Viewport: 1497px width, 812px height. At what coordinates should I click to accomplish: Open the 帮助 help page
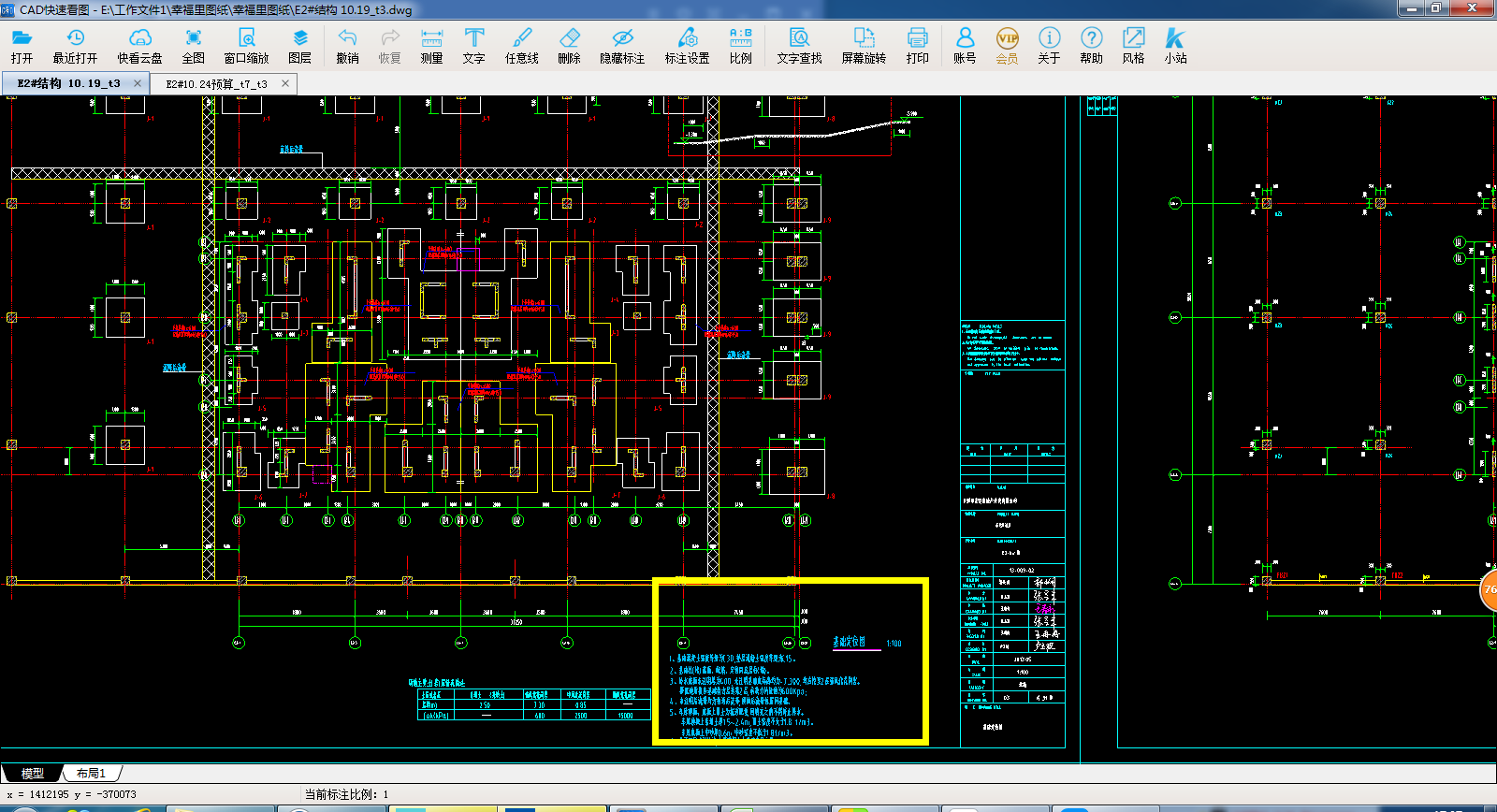pyautogui.click(x=1091, y=45)
